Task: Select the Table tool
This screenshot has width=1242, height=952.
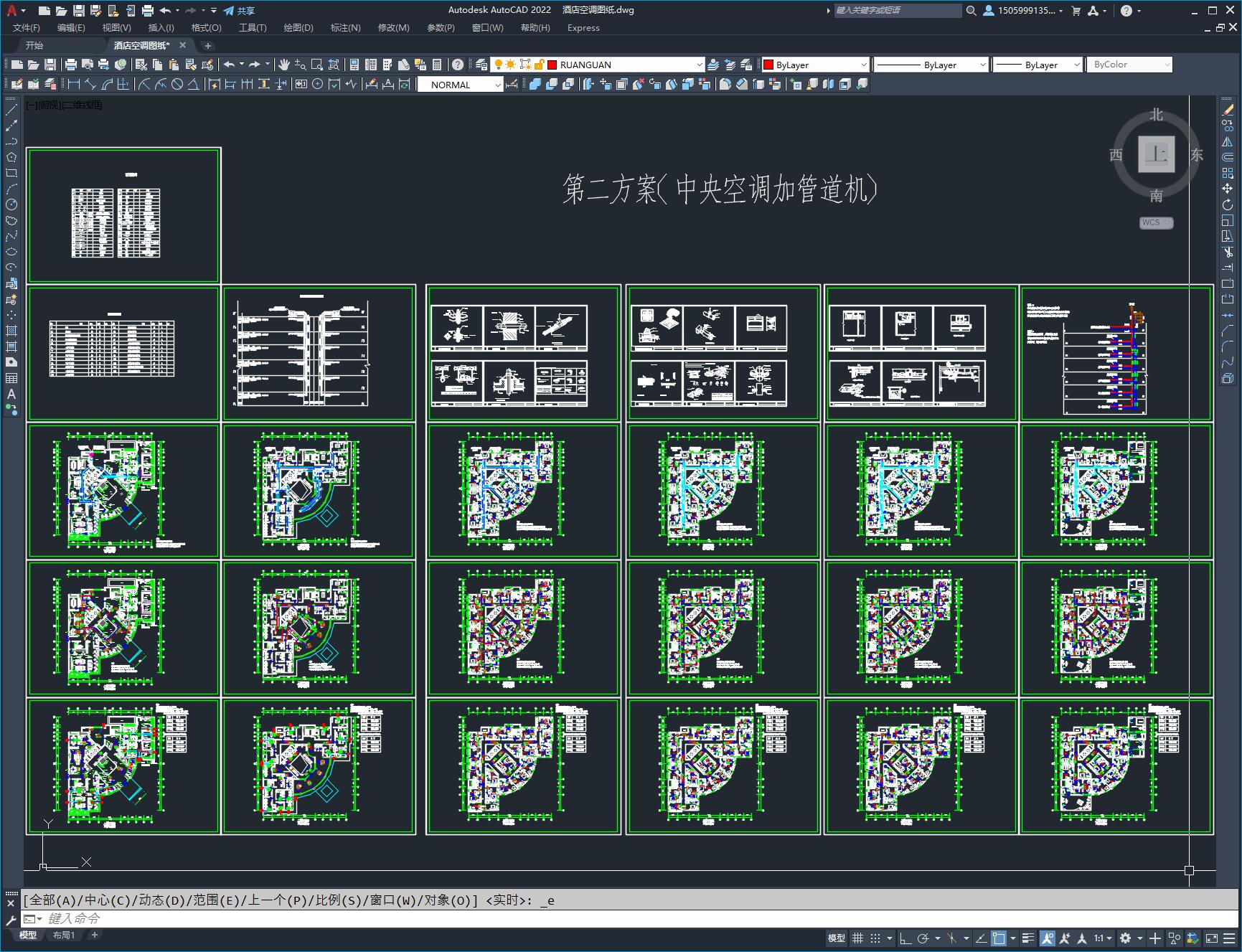Action: 11,378
